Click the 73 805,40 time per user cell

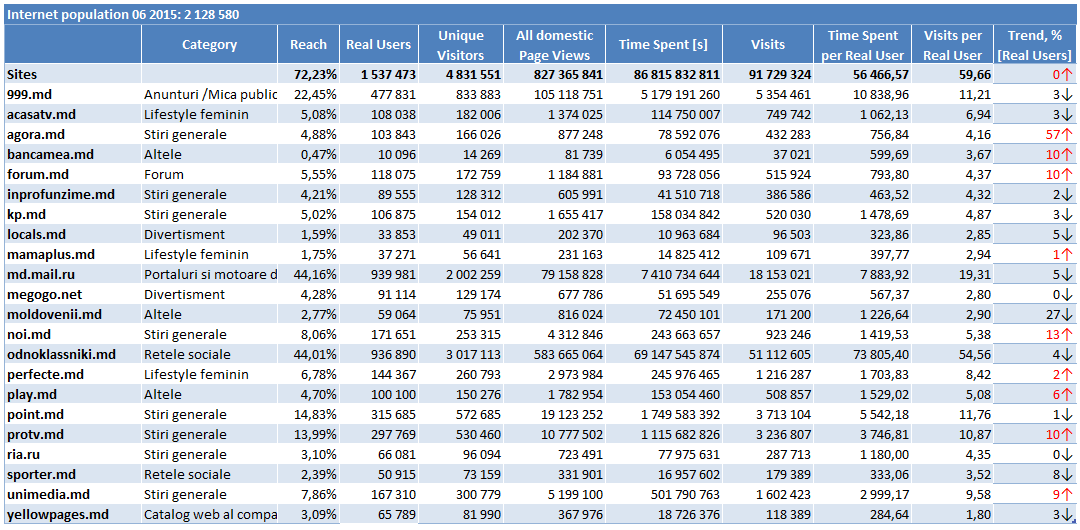862,354
